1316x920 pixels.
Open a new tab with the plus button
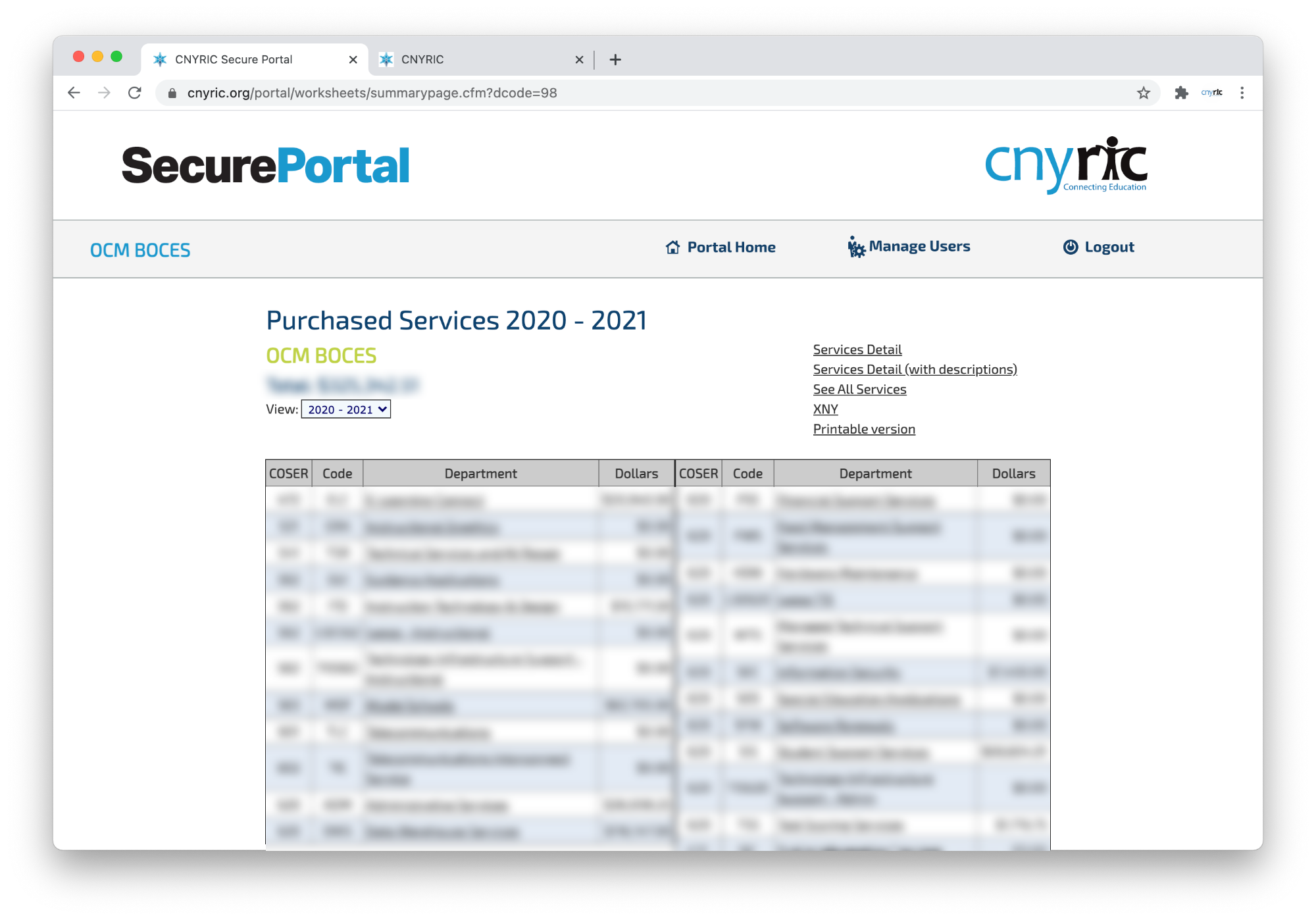pyautogui.click(x=615, y=59)
